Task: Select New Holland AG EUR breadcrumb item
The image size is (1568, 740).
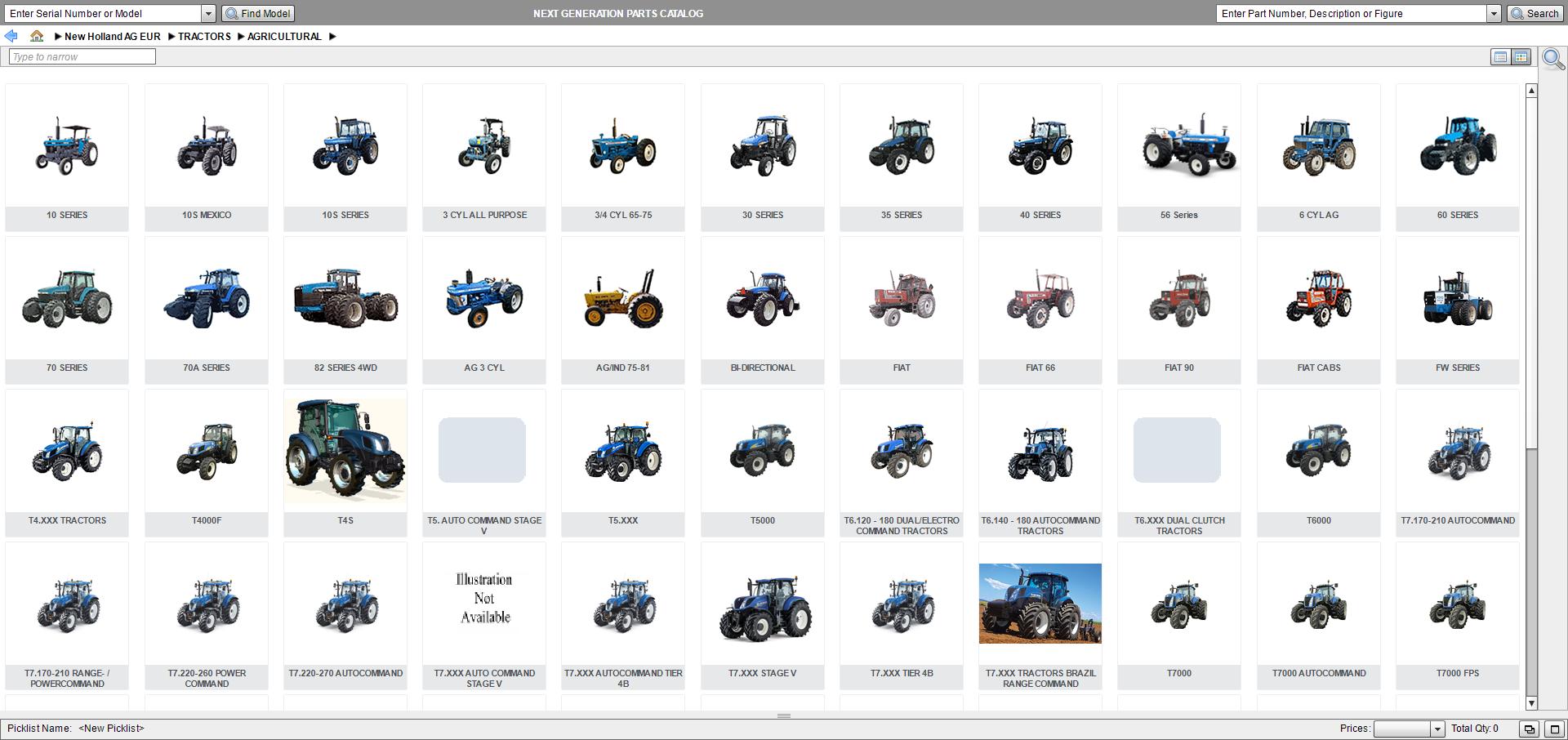Action: click(x=111, y=36)
